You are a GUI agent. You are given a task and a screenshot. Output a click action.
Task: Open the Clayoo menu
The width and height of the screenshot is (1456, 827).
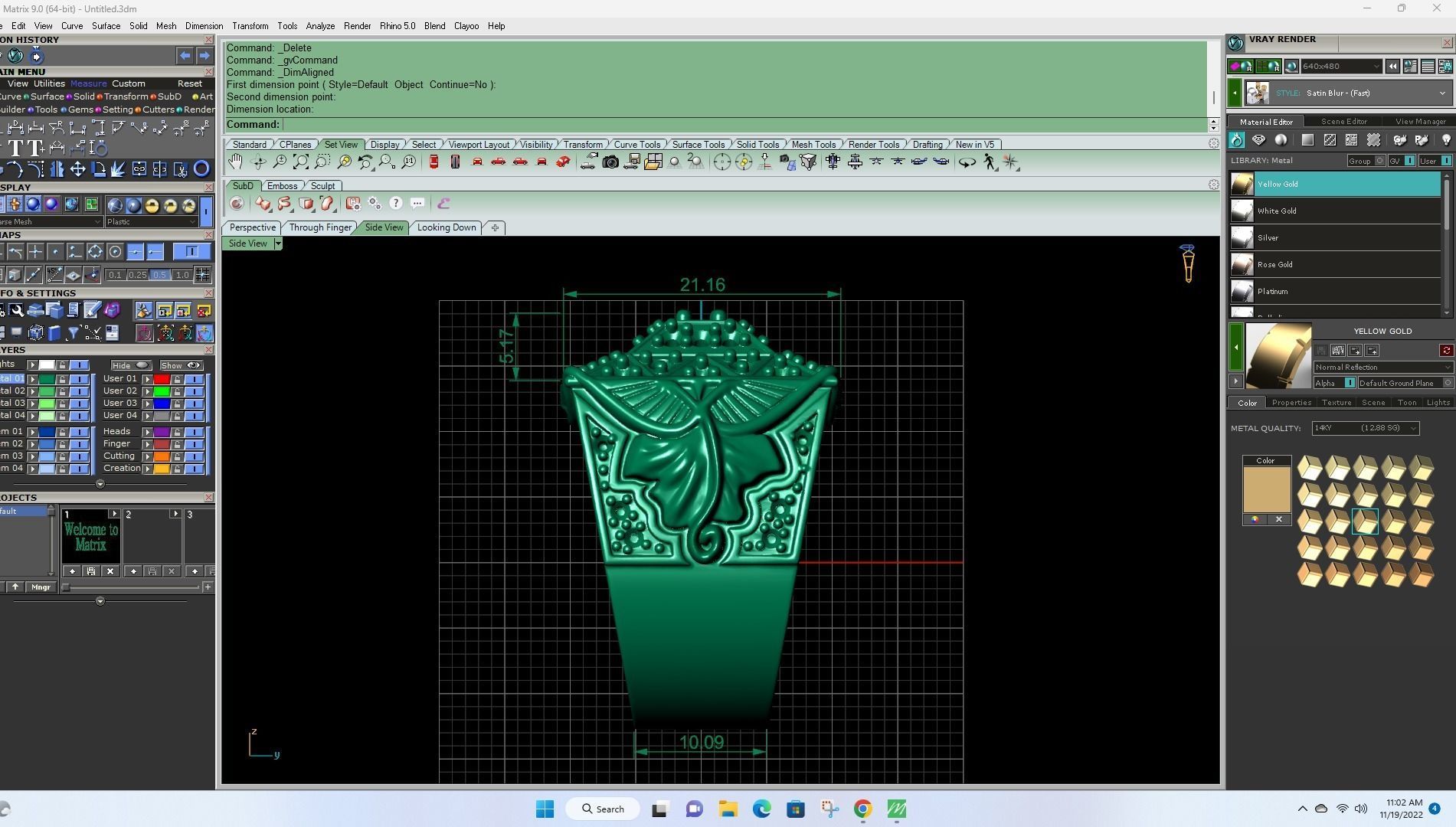click(x=466, y=26)
